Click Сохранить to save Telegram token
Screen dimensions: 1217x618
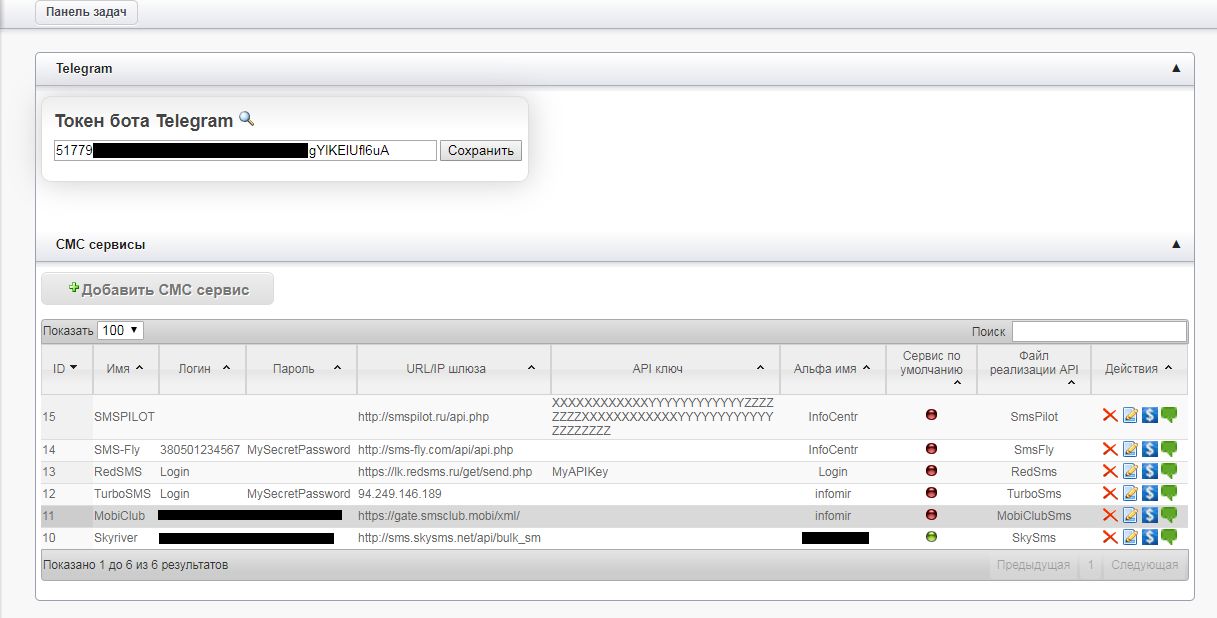coord(480,151)
